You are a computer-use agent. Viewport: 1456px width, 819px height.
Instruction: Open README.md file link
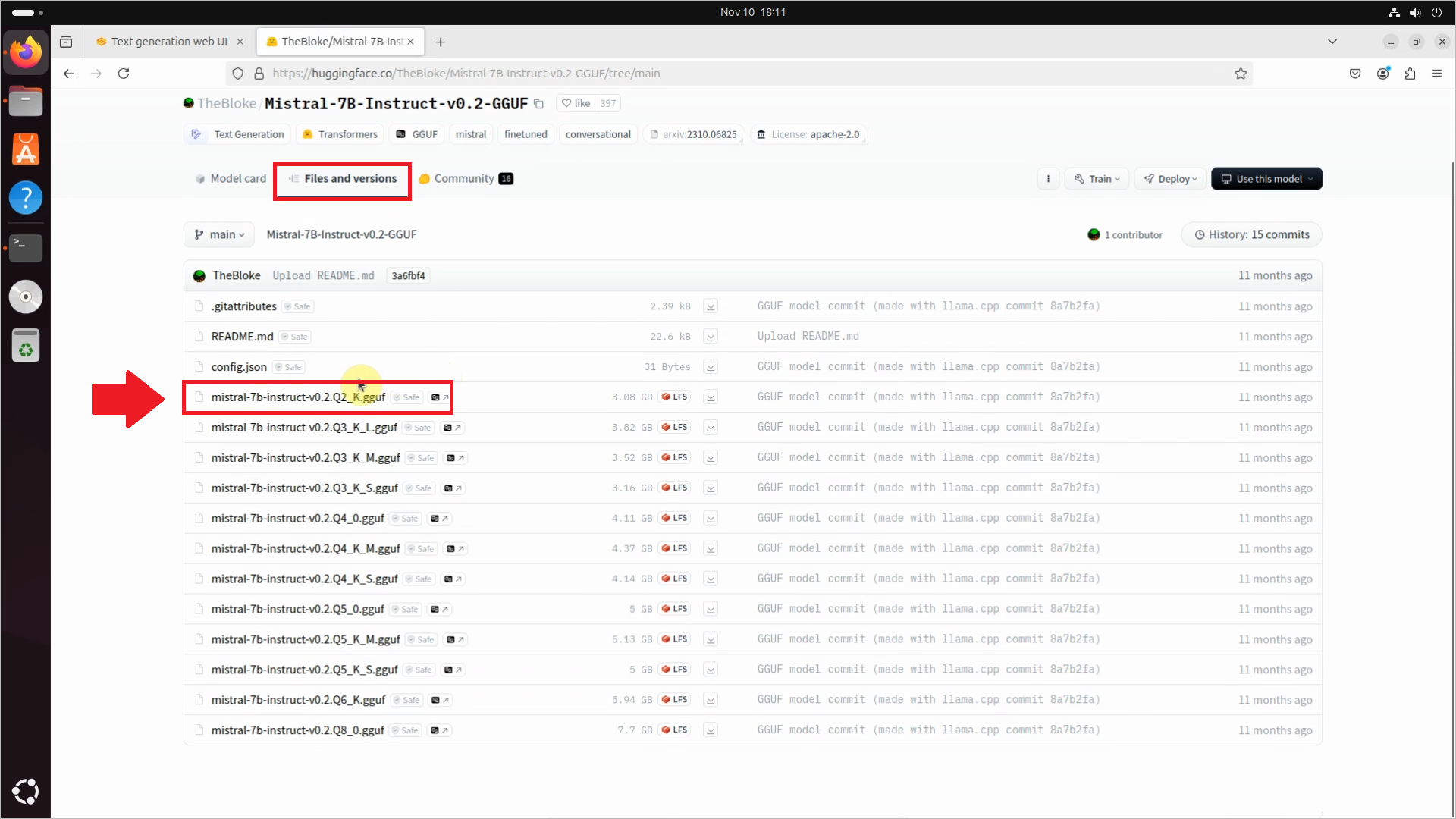(242, 337)
